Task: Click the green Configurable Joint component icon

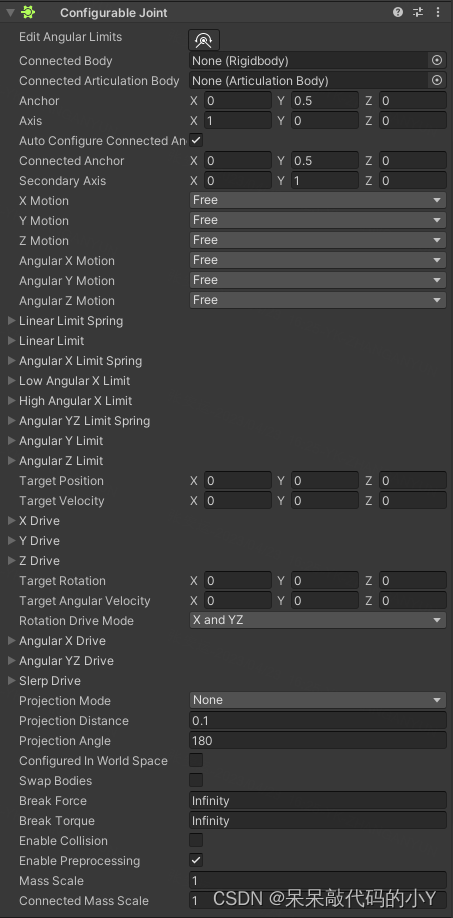Action: point(28,12)
